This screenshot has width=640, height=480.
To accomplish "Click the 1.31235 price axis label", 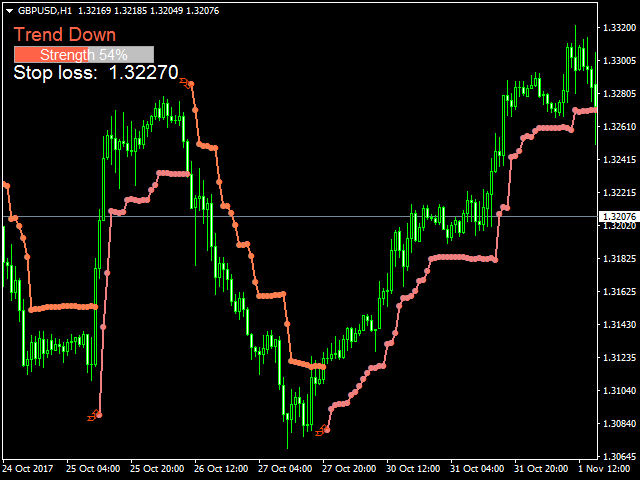I will [619, 358].
